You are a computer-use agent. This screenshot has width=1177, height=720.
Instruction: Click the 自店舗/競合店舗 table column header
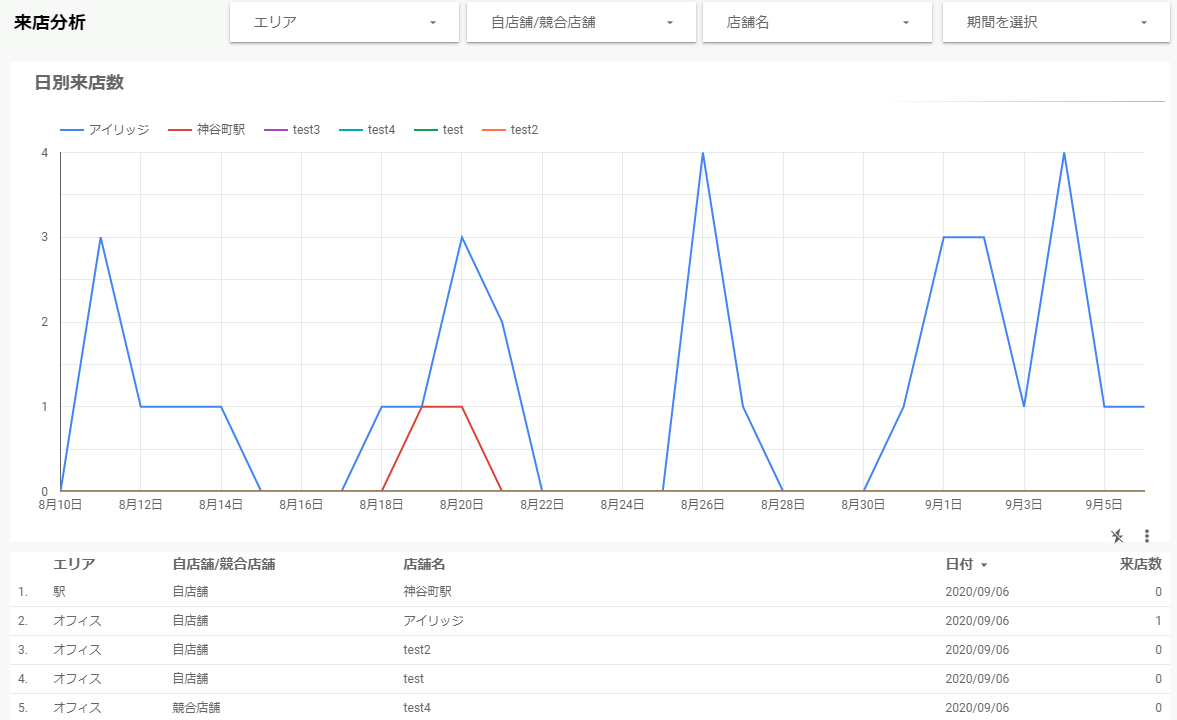(224, 564)
